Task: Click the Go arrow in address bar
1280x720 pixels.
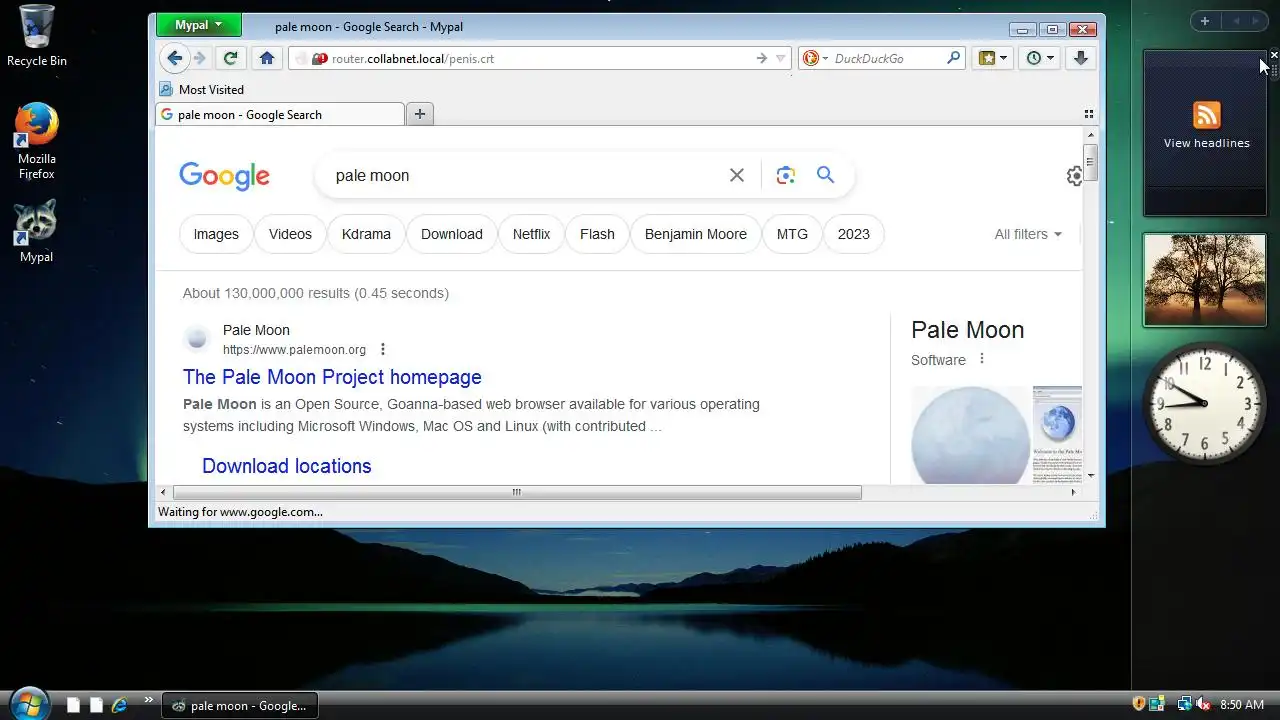Action: [762, 59]
